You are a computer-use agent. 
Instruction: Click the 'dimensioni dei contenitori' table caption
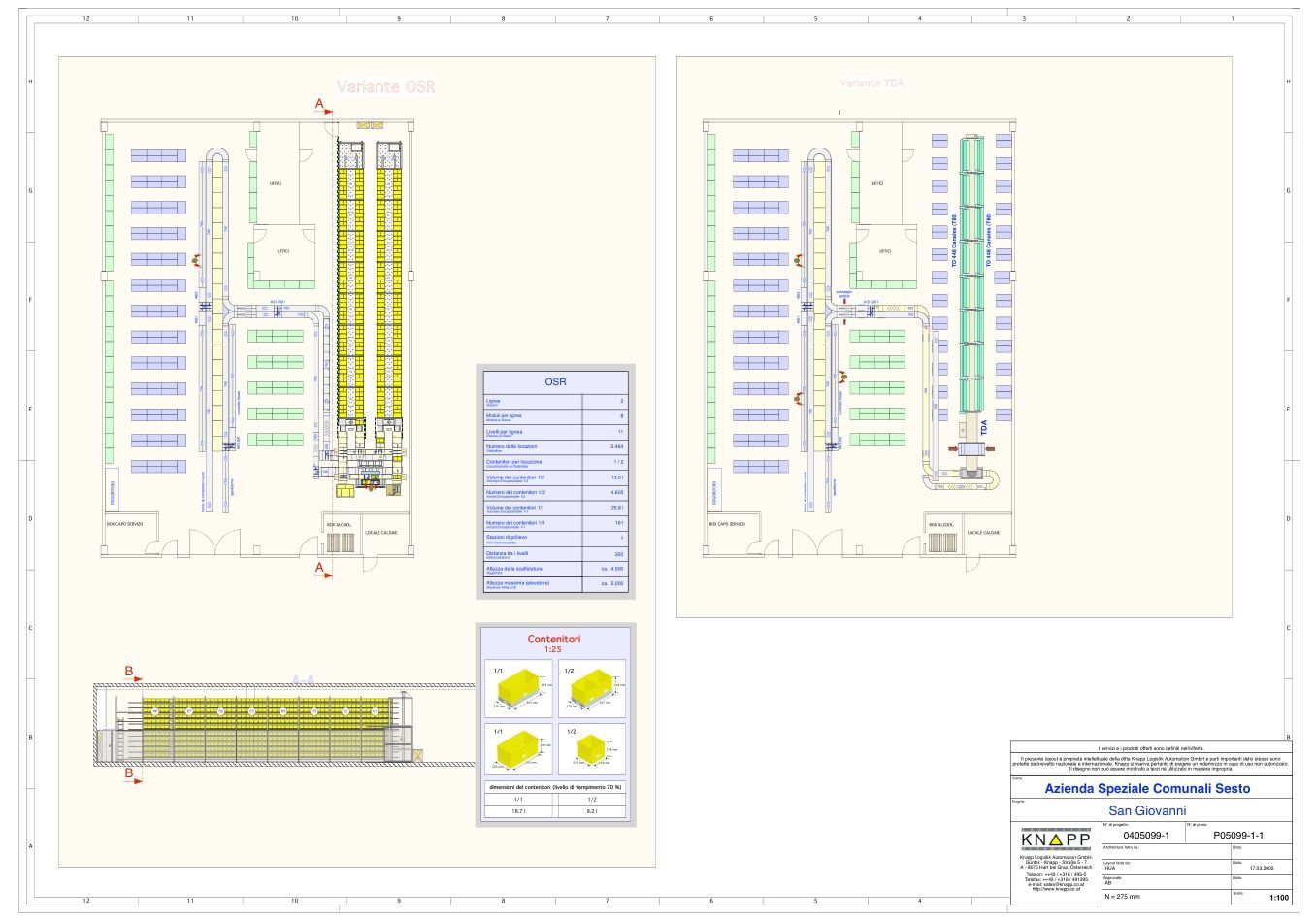(555, 786)
